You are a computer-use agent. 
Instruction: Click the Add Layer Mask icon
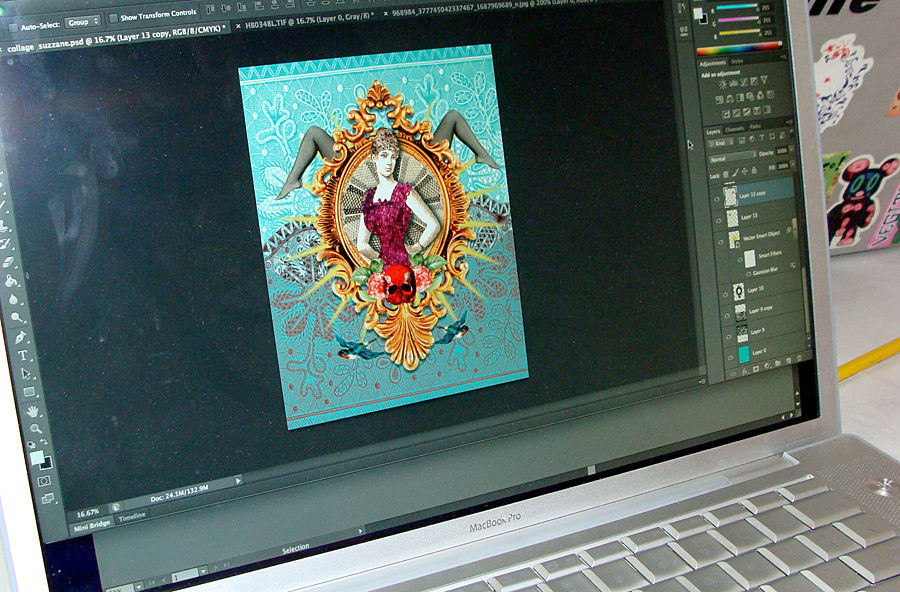point(755,369)
